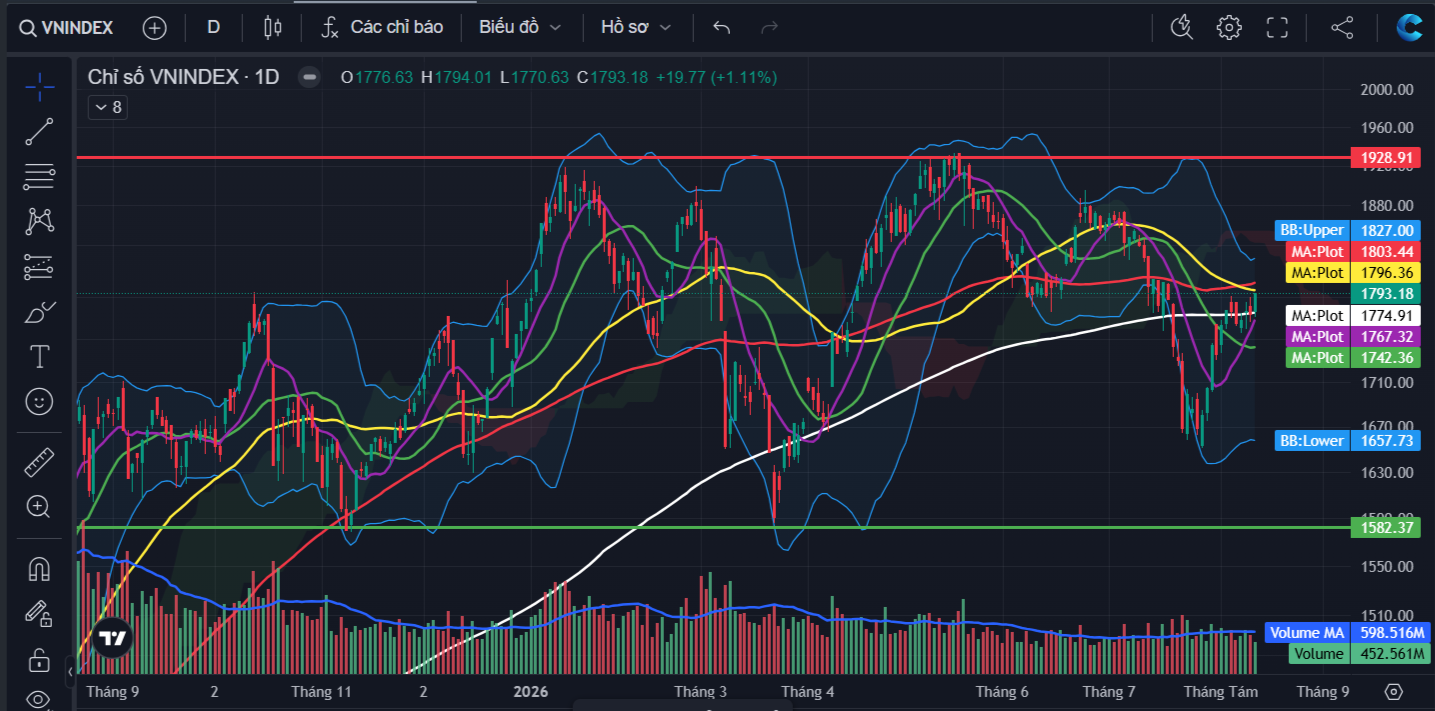The height and width of the screenshot is (711, 1435).
Task: Share the chart
Action: click(x=1342, y=27)
